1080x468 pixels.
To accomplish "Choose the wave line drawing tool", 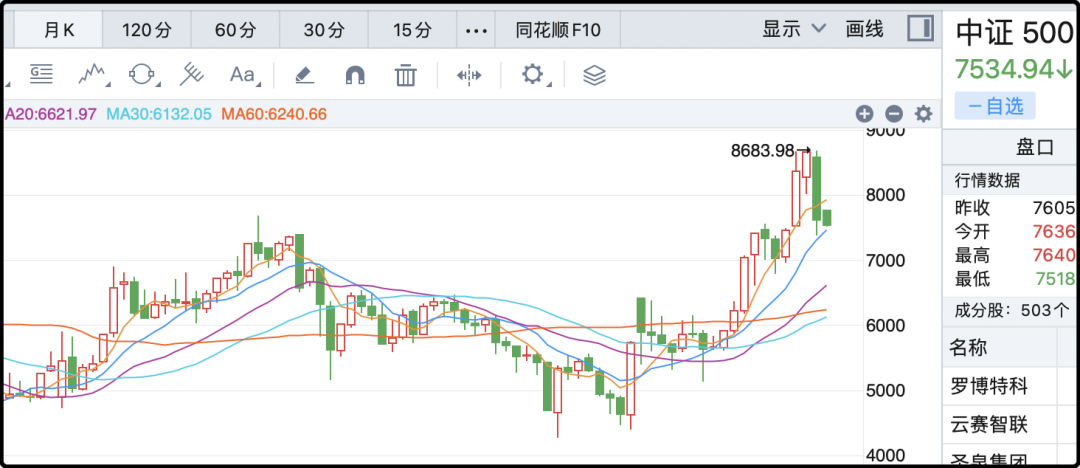I will tap(92, 74).
